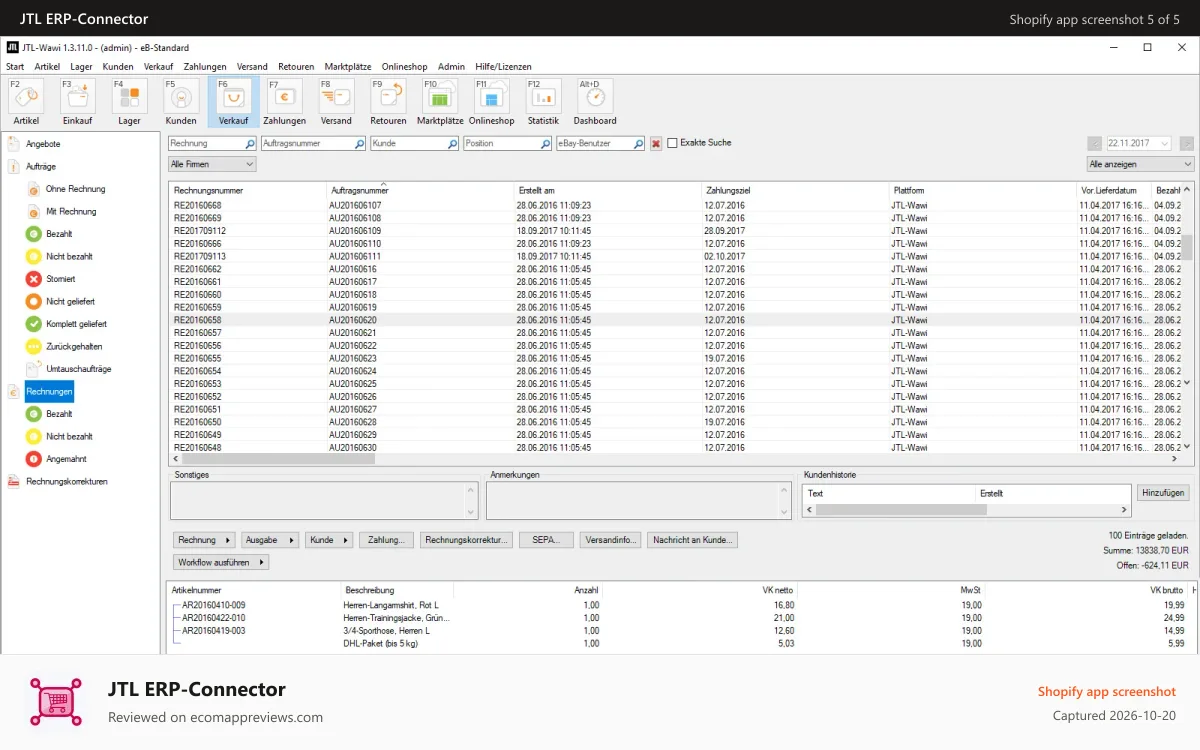Viewport: 1200px width, 750px height.
Task: Open the Alle Firmen dropdown
Action: point(212,164)
